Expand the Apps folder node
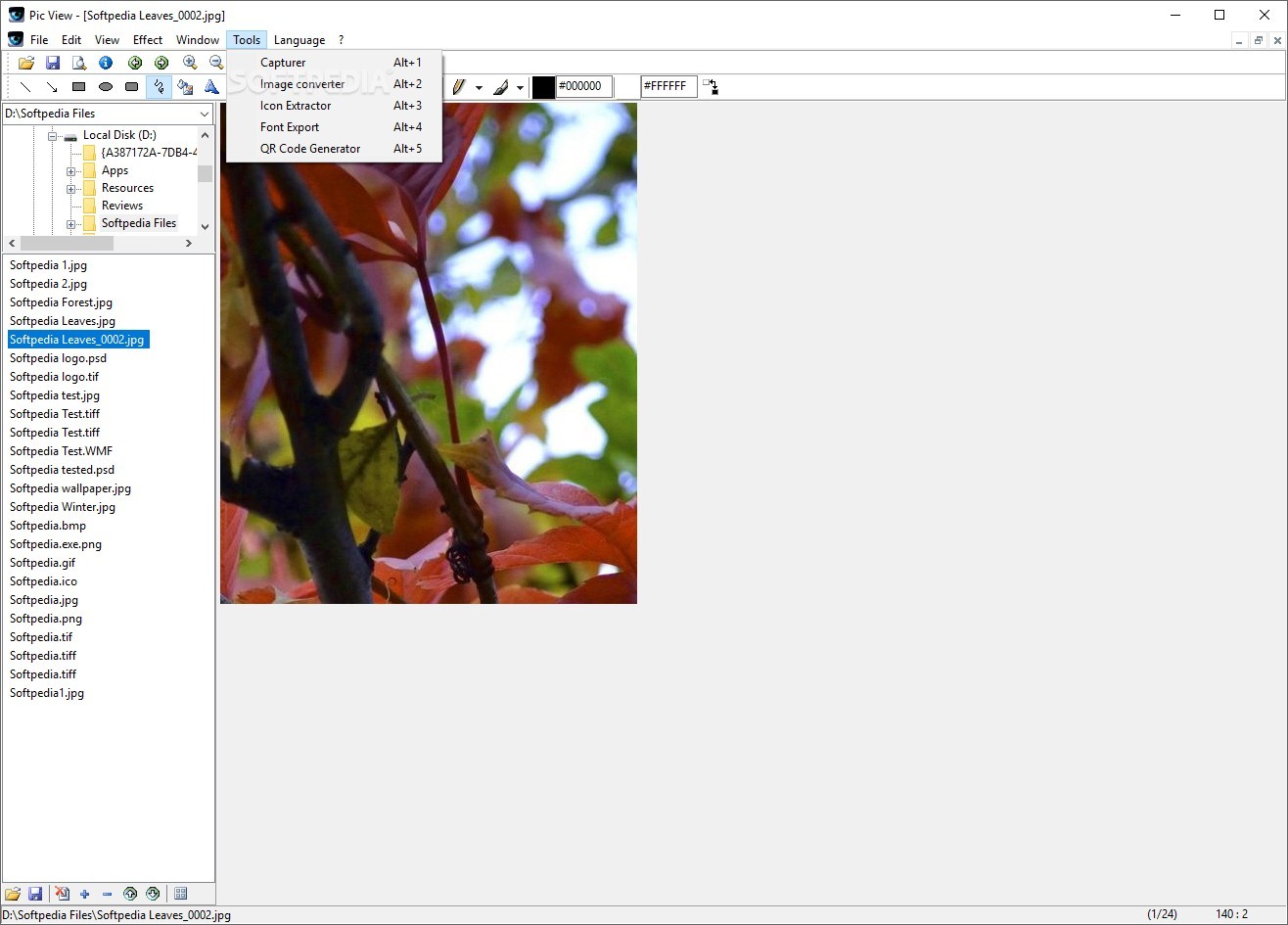Screen dimensions: 1288x925 pyautogui.click(x=71, y=171)
